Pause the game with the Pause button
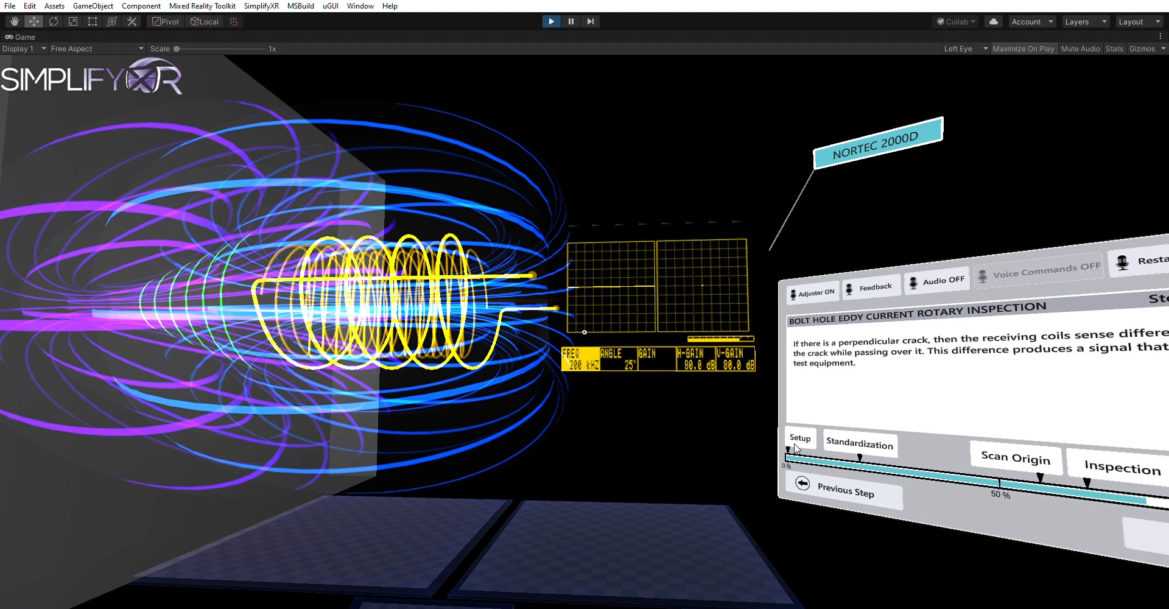Screen dimensions: 1169x609 (571, 22)
